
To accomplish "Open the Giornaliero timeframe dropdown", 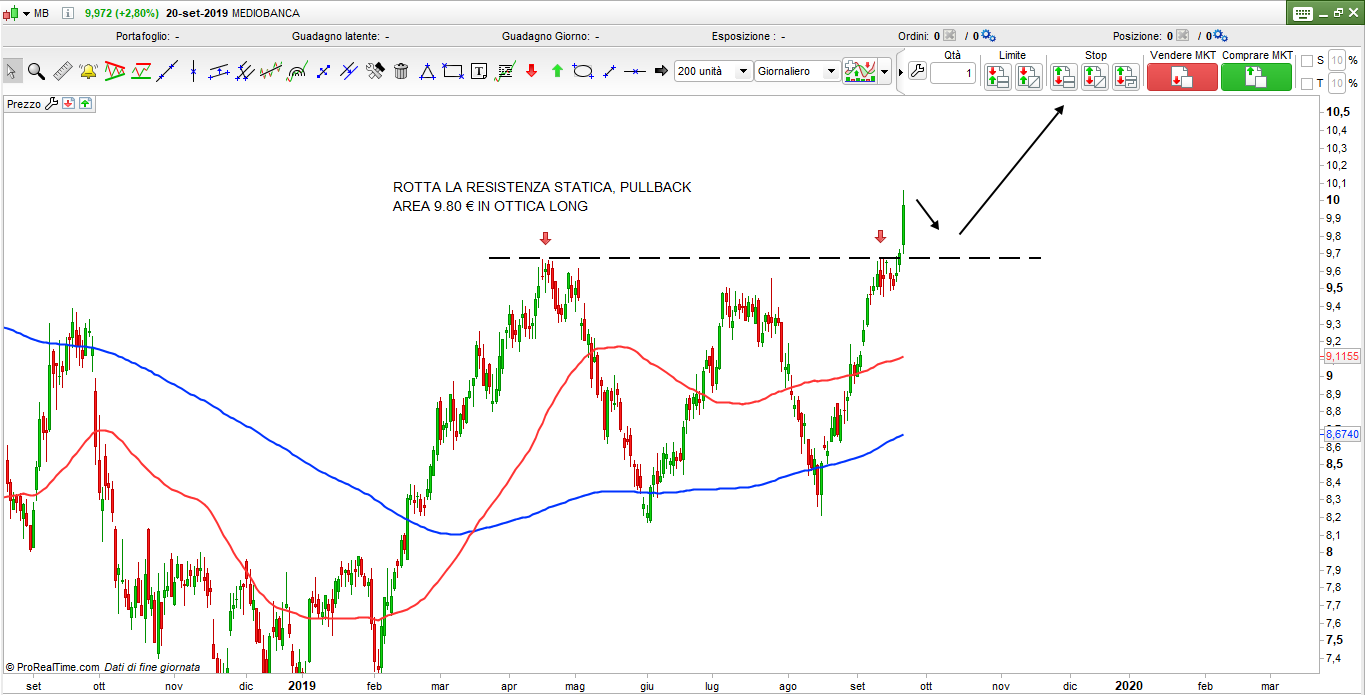I will (830, 71).
